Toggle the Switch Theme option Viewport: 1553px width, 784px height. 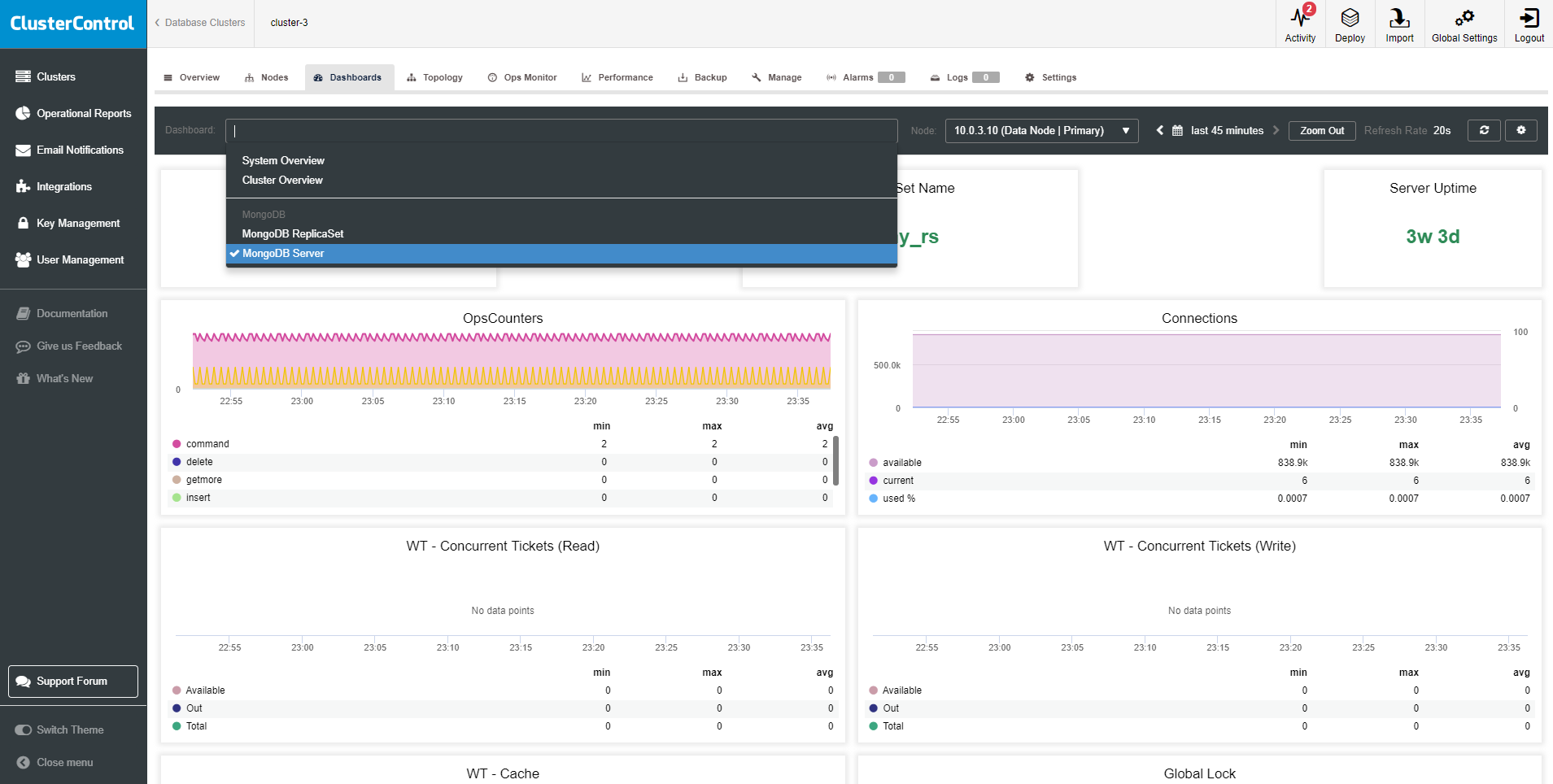[x=59, y=730]
